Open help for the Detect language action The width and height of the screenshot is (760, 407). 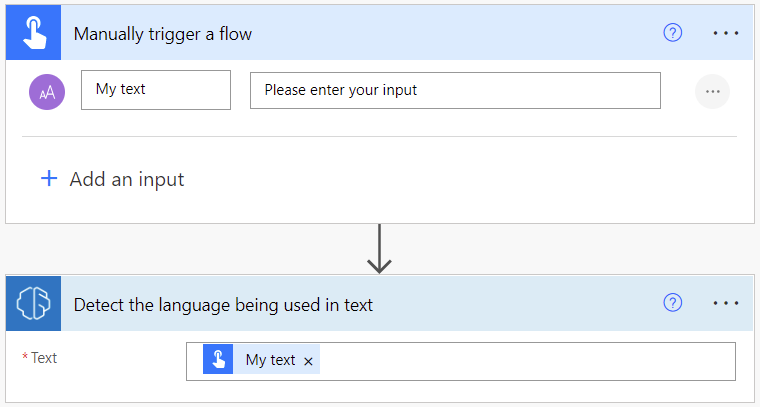tap(673, 303)
